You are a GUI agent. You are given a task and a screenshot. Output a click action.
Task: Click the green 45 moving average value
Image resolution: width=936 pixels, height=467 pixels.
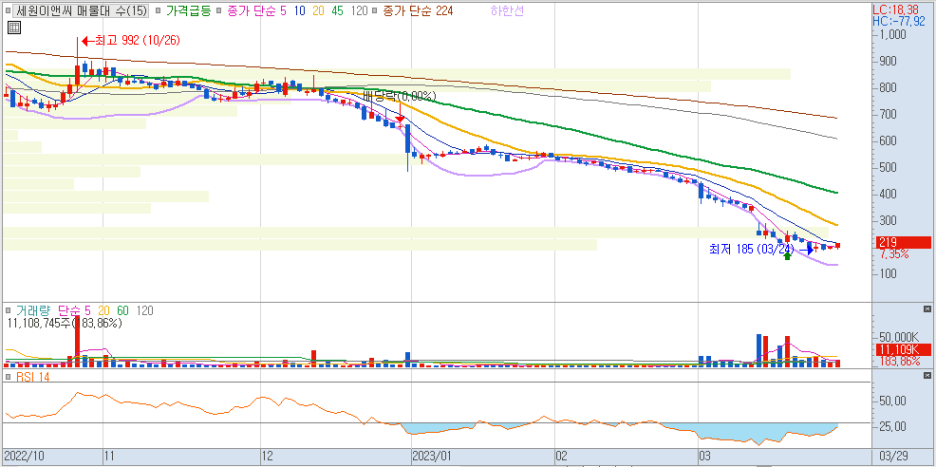pos(338,11)
